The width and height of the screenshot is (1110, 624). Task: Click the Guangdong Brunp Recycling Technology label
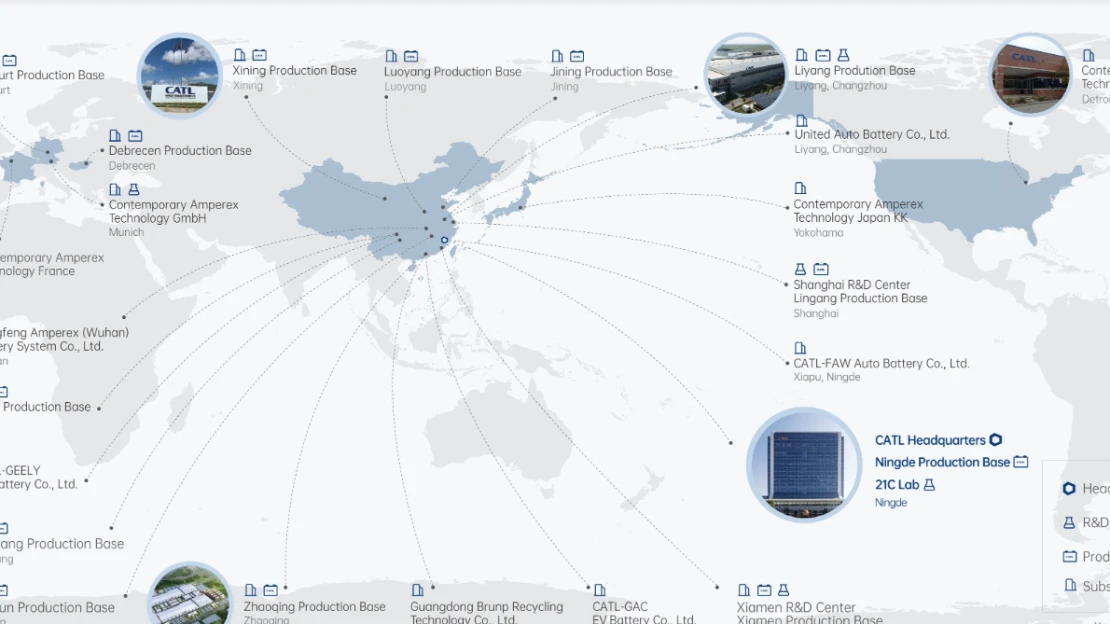[x=486, y=613]
